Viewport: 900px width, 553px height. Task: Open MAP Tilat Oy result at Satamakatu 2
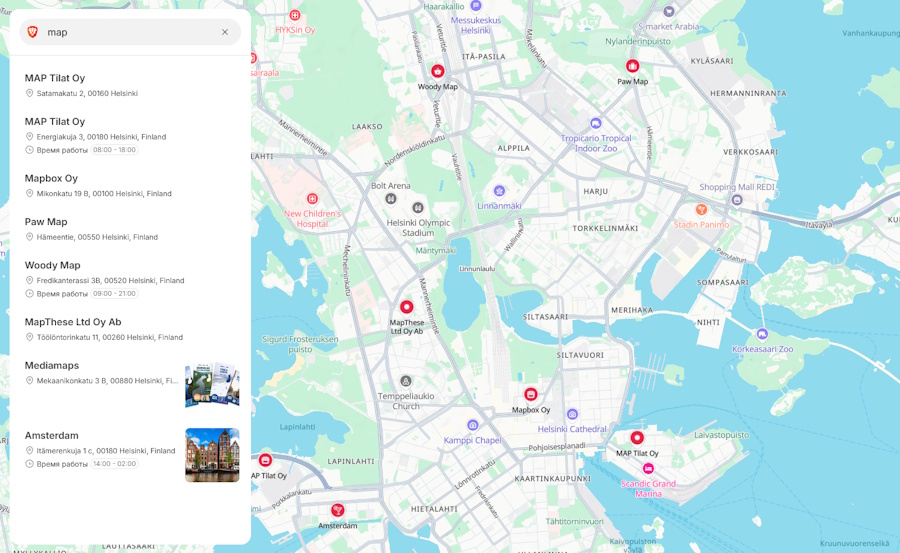point(130,85)
